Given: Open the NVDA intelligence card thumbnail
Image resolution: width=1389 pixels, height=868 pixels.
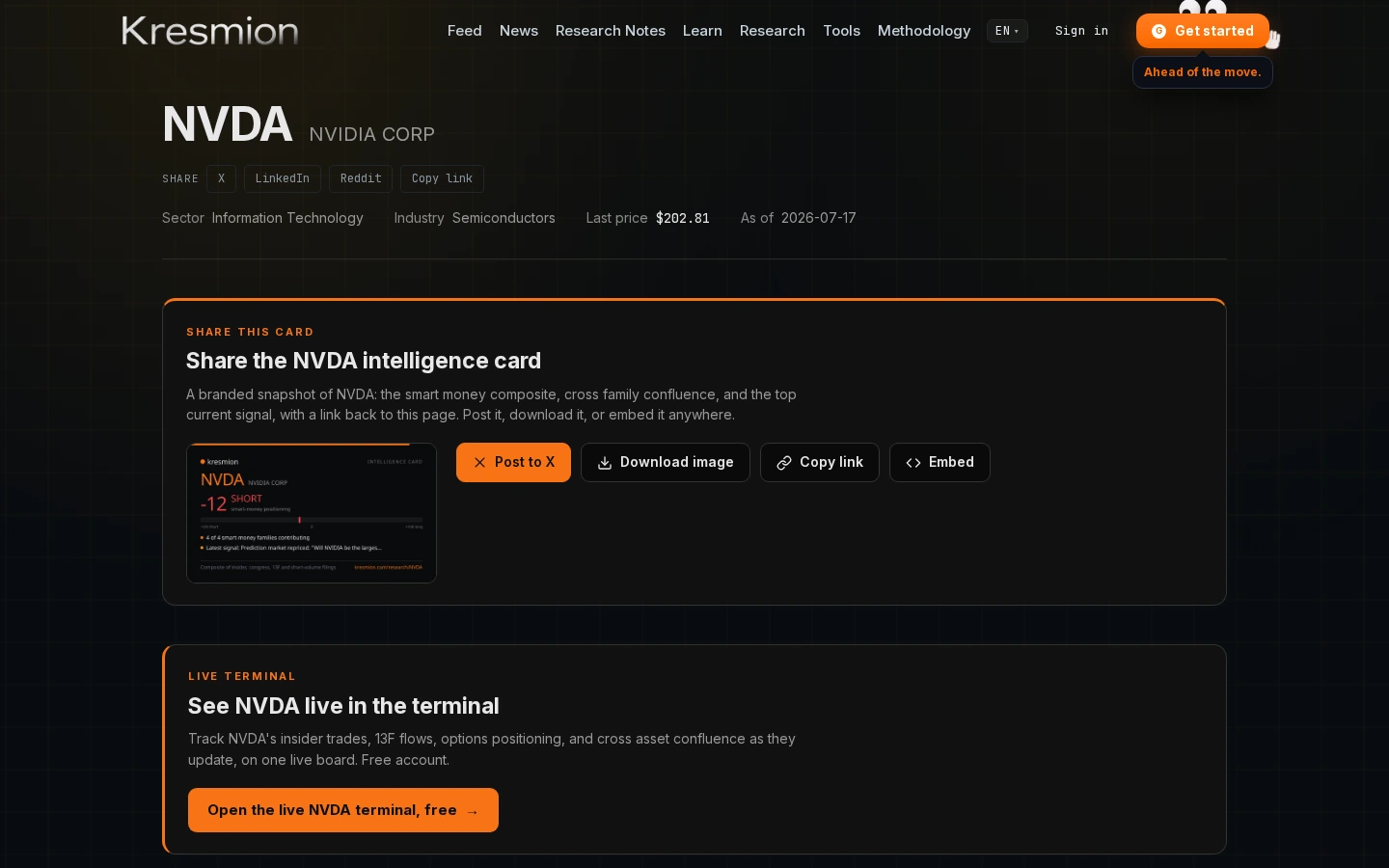Looking at the screenshot, I should (312, 513).
